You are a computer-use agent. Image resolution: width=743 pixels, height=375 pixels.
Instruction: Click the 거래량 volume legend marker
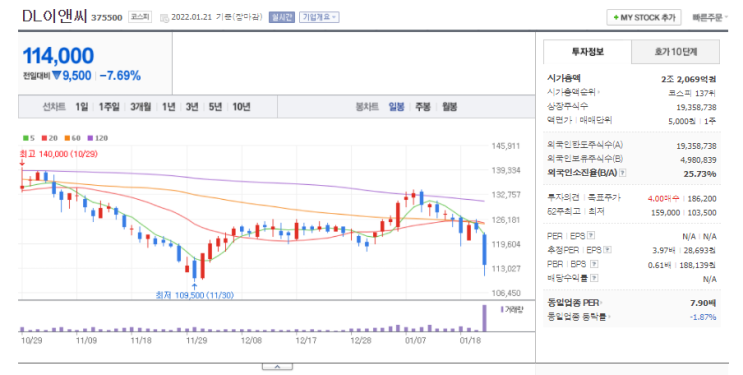coord(503,310)
